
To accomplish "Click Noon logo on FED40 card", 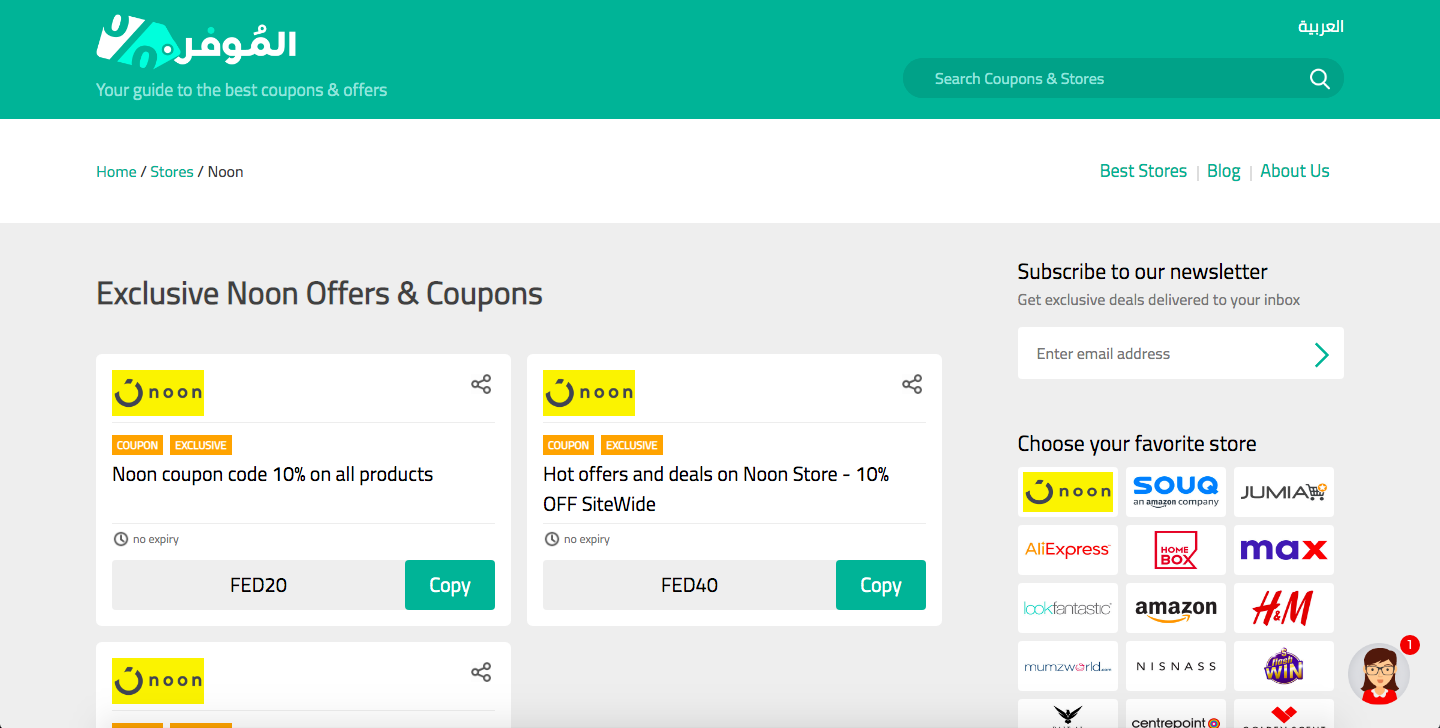I will pyautogui.click(x=589, y=393).
